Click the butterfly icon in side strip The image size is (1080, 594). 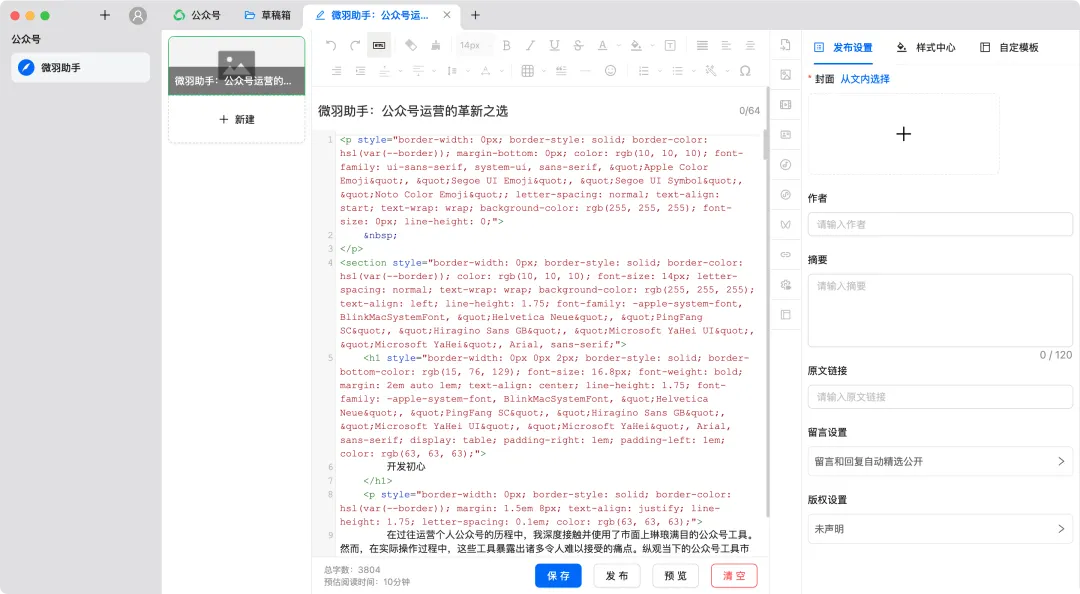785,225
